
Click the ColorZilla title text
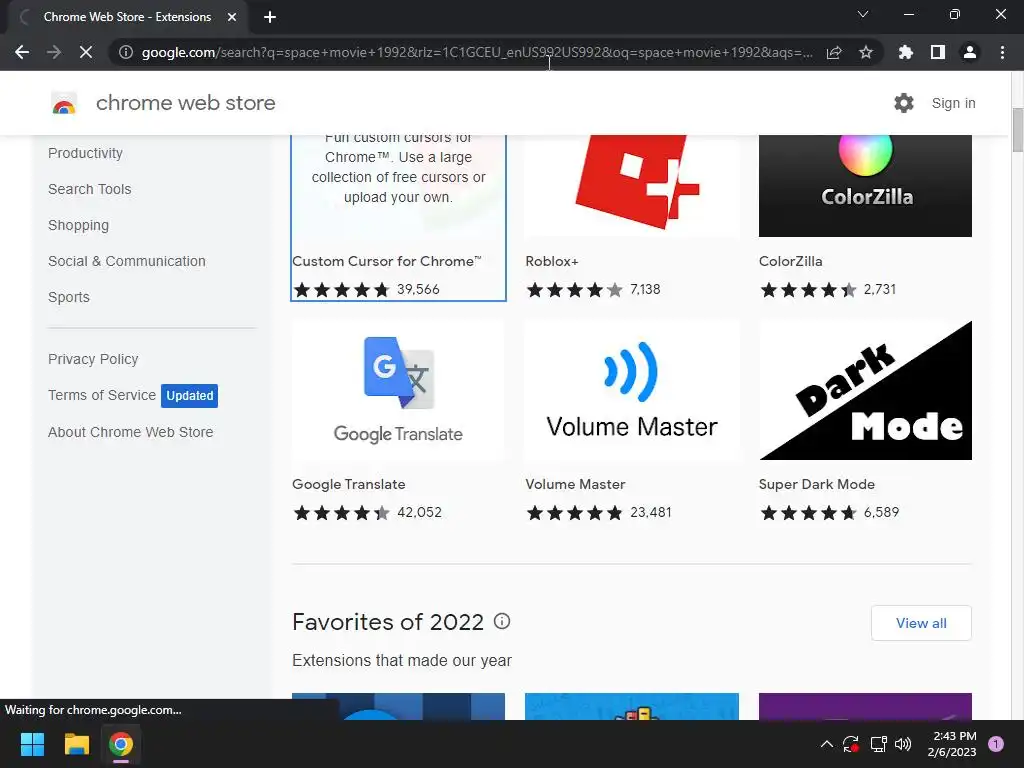790,261
